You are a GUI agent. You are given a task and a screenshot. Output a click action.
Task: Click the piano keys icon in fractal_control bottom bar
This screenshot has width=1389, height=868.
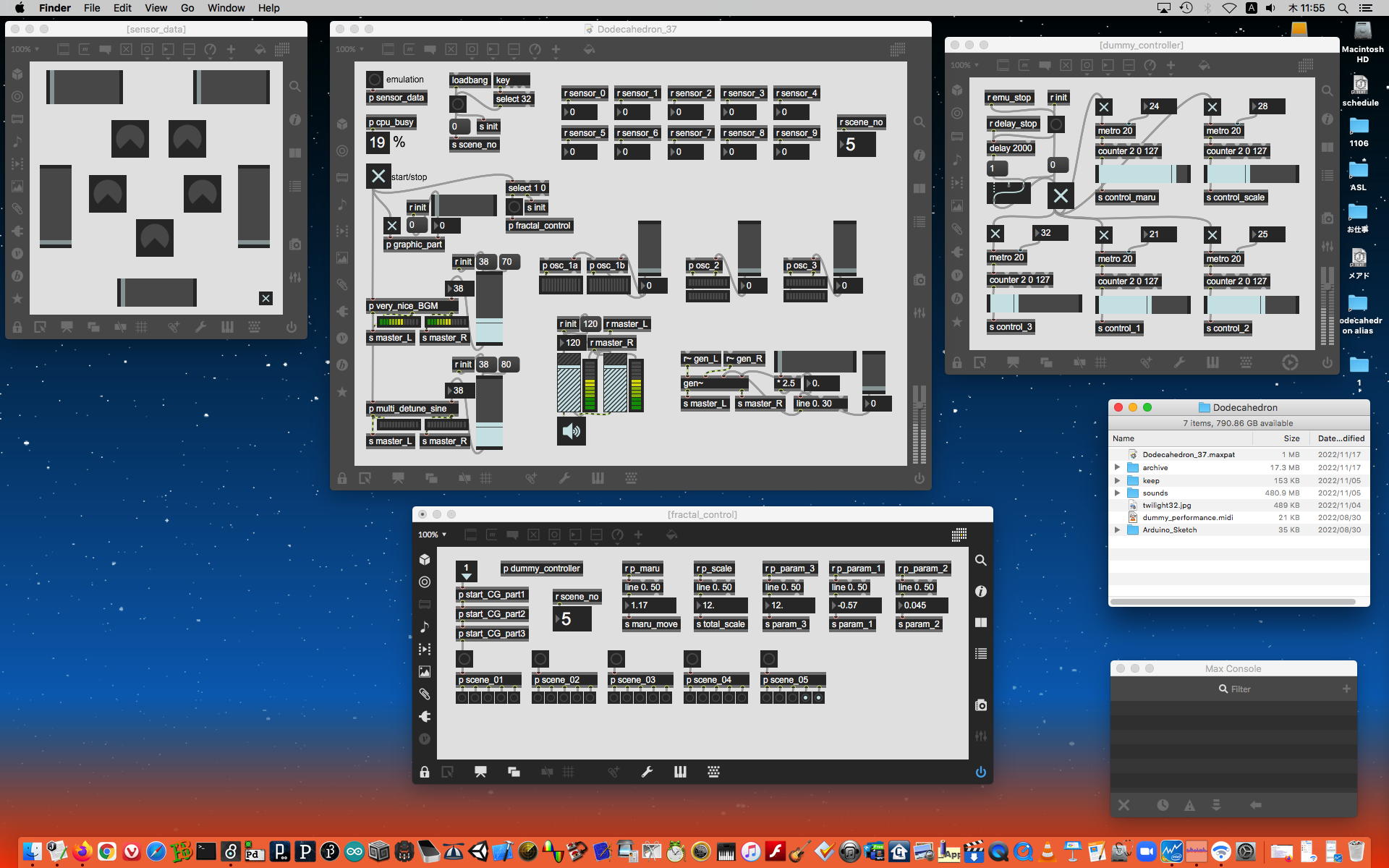point(680,772)
